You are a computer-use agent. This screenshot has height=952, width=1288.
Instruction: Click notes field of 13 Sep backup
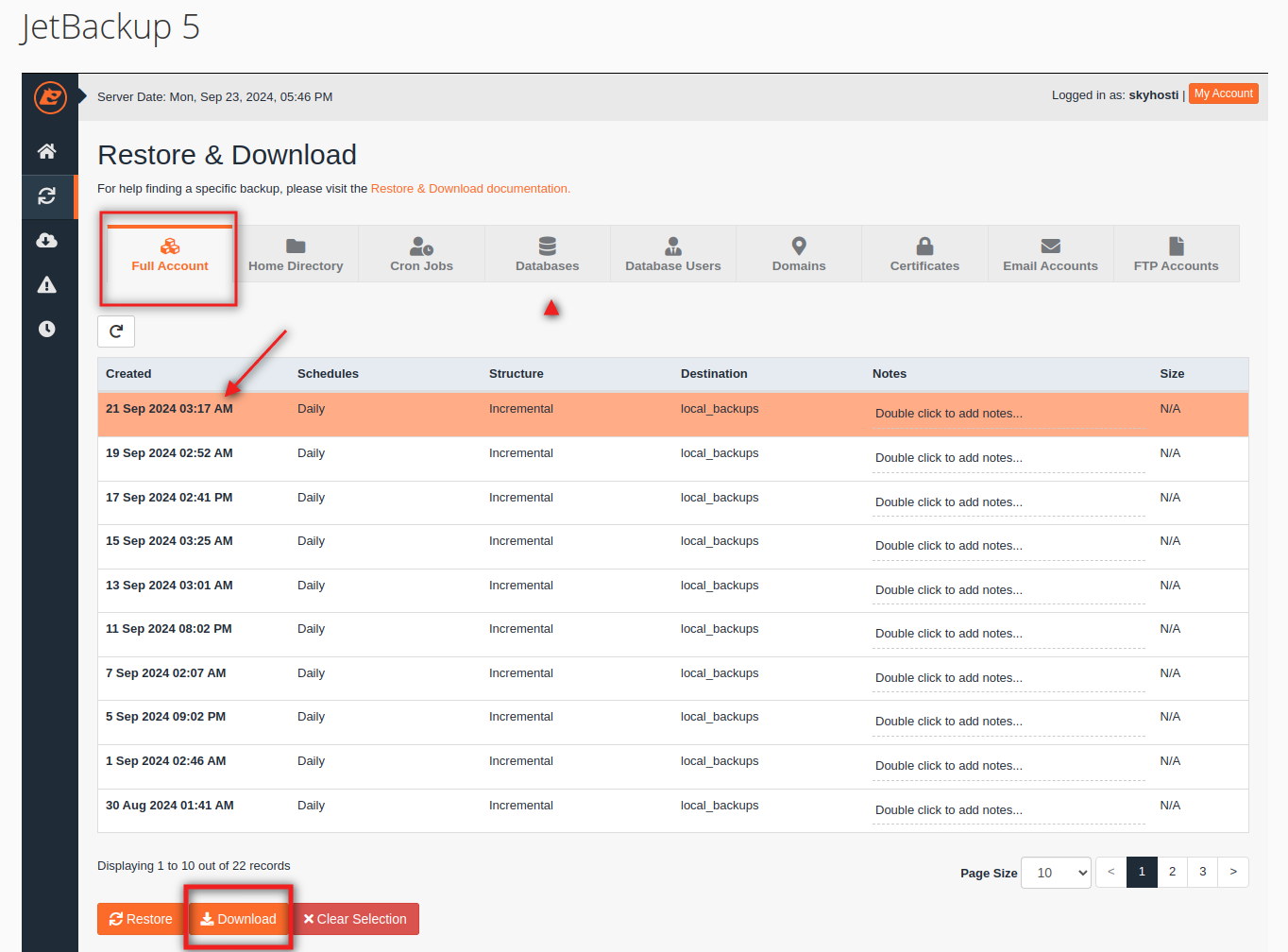(1008, 590)
